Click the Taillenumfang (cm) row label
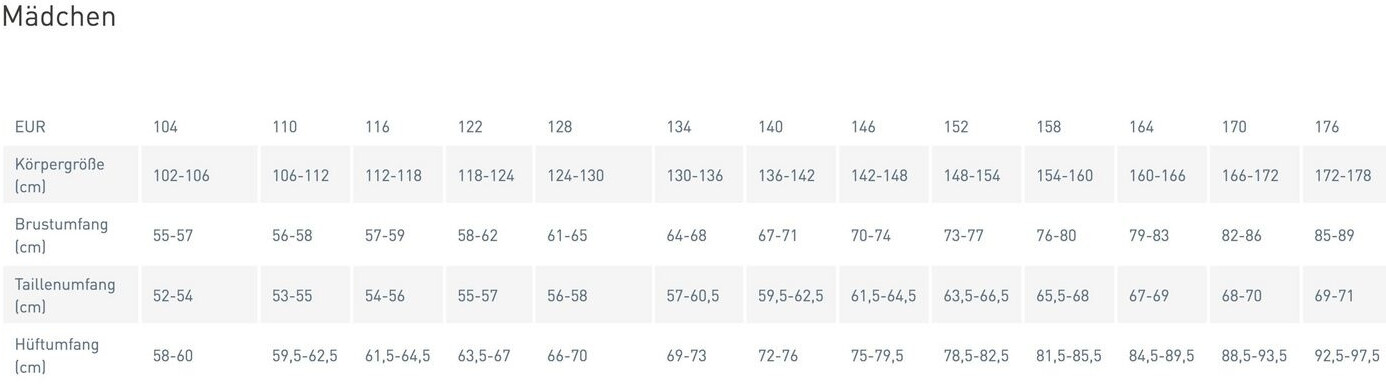Image resolution: width=1386 pixels, height=384 pixels. click(x=65, y=295)
